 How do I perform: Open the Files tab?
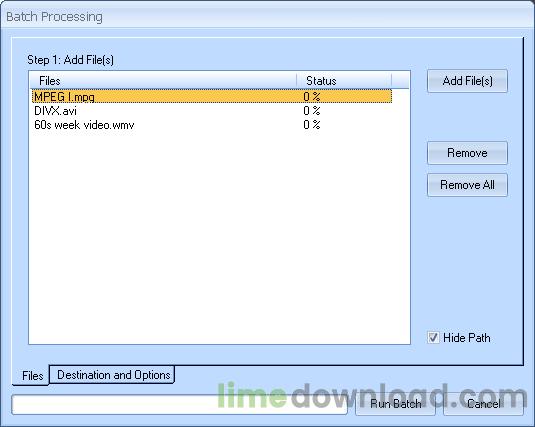[32, 375]
